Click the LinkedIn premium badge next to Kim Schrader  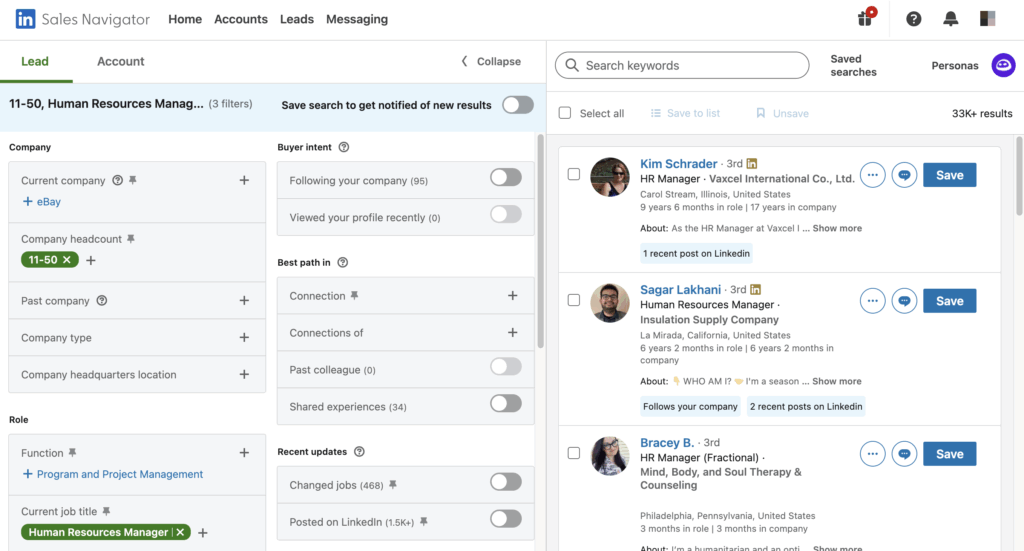pyautogui.click(x=752, y=163)
